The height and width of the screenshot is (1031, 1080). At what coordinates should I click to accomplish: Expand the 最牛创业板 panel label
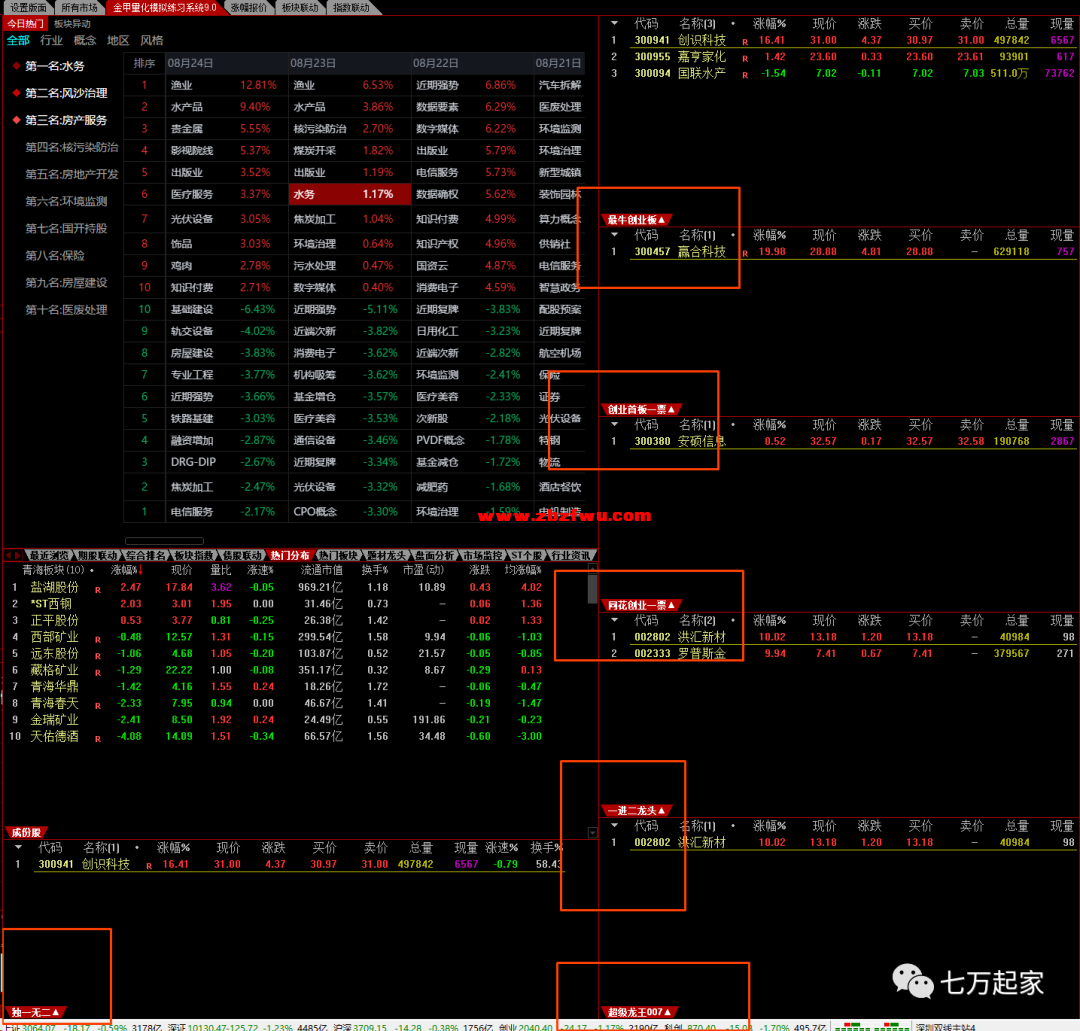[636, 220]
